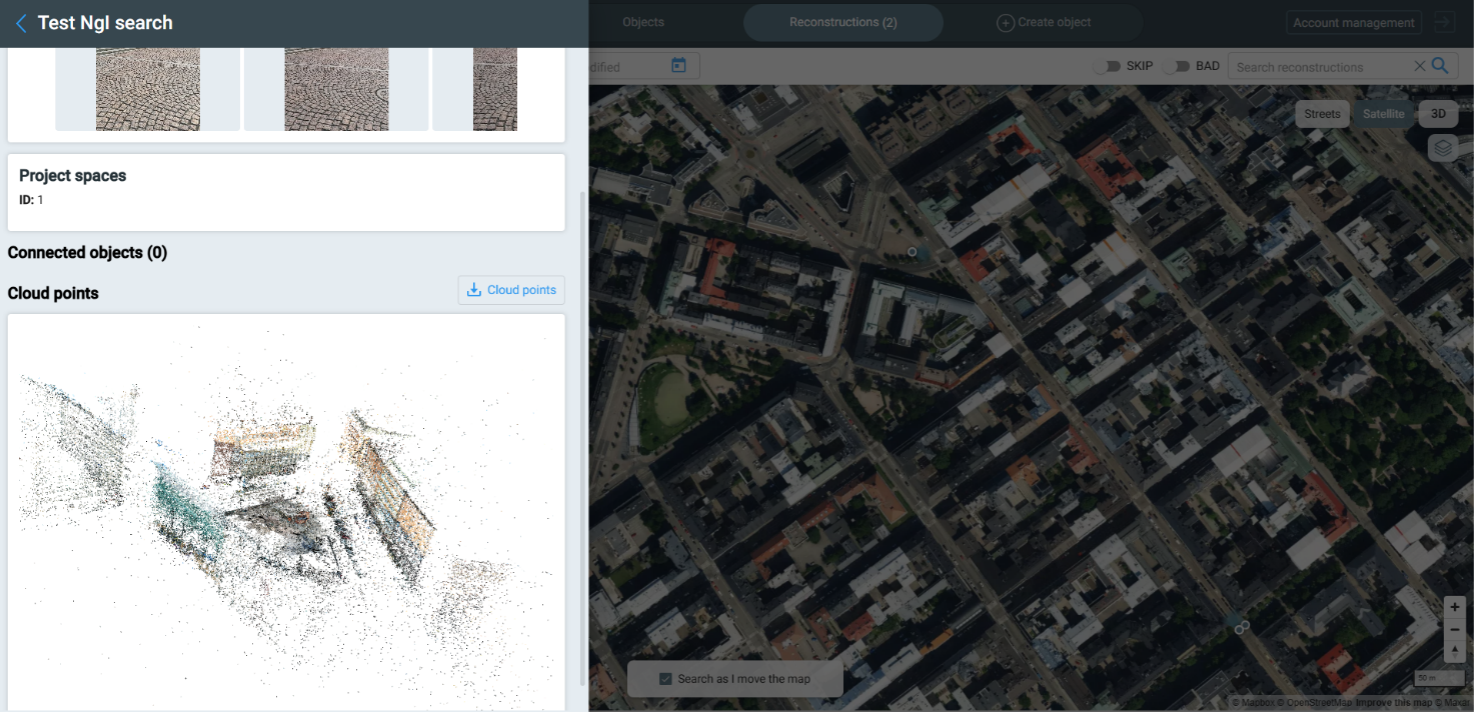
Task: Toggle the SKIP switch
Action: pos(1106,66)
